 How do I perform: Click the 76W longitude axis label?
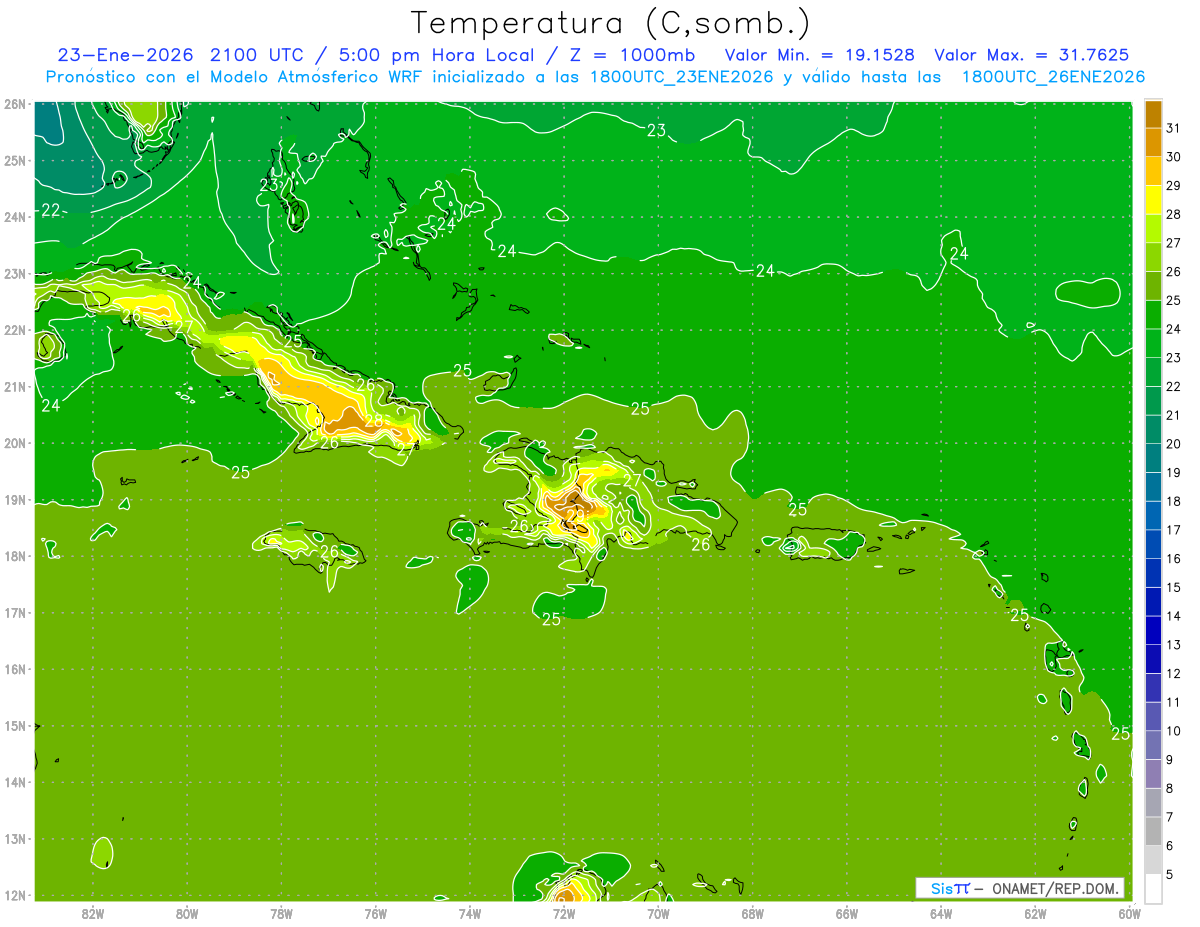coord(376,913)
